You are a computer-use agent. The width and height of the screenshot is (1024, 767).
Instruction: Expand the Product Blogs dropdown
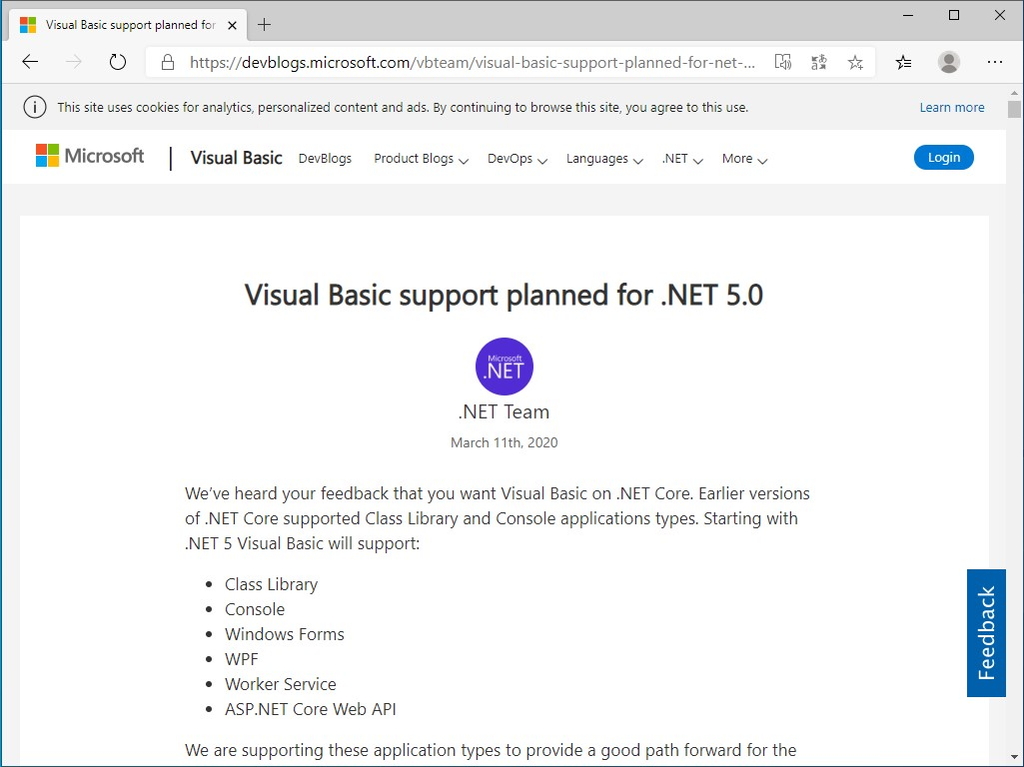click(x=420, y=158)
